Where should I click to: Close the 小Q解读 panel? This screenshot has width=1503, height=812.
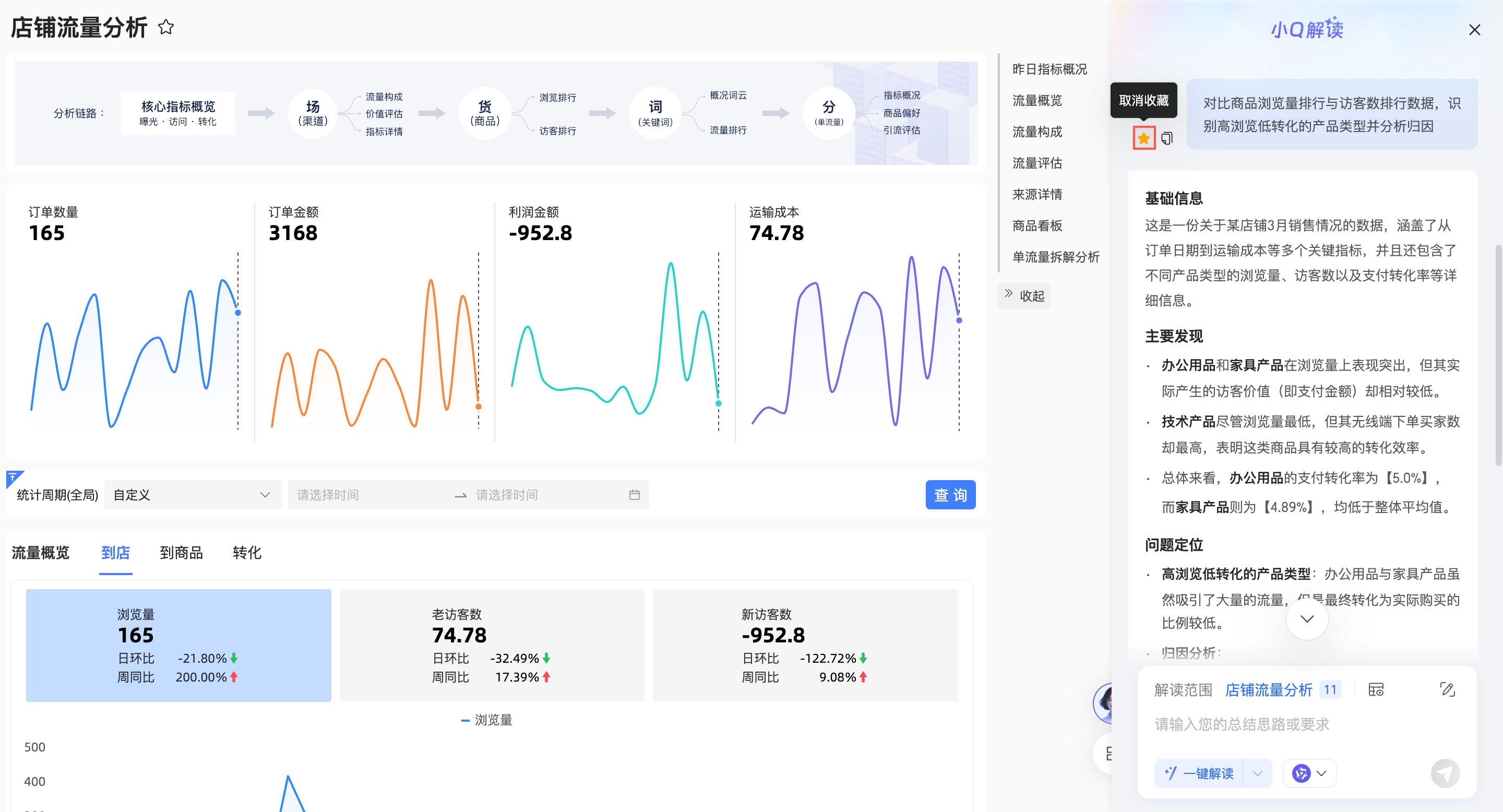pos(1474,30)
